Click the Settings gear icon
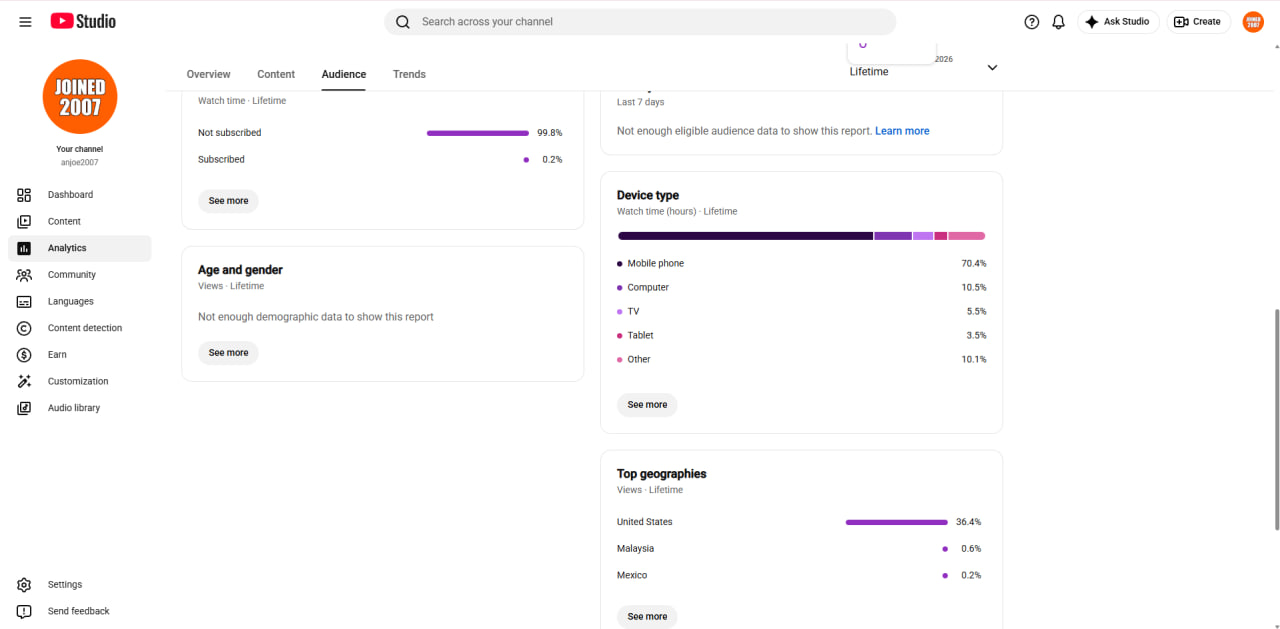This screenshot has width=1280, height=629. (25, 585)
